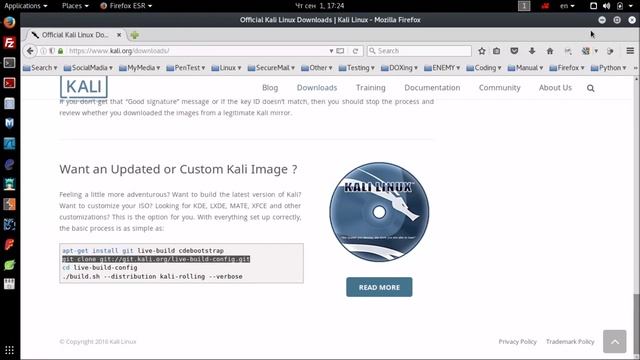The image size is (640, 360).
Task: Expand the Search bookmarks folder
Action: click(x=40, y=68)
